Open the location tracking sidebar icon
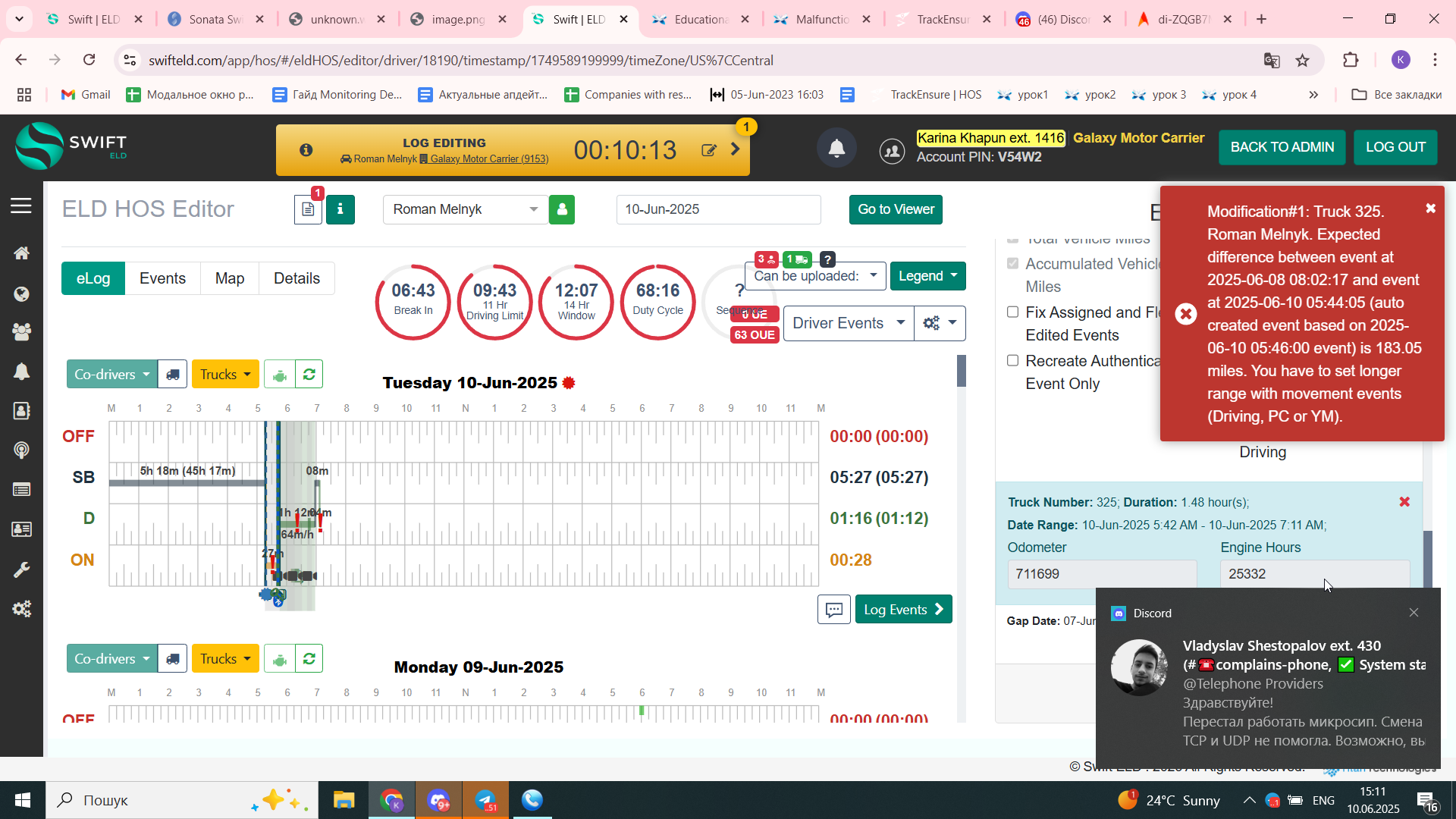 [21, 450]
